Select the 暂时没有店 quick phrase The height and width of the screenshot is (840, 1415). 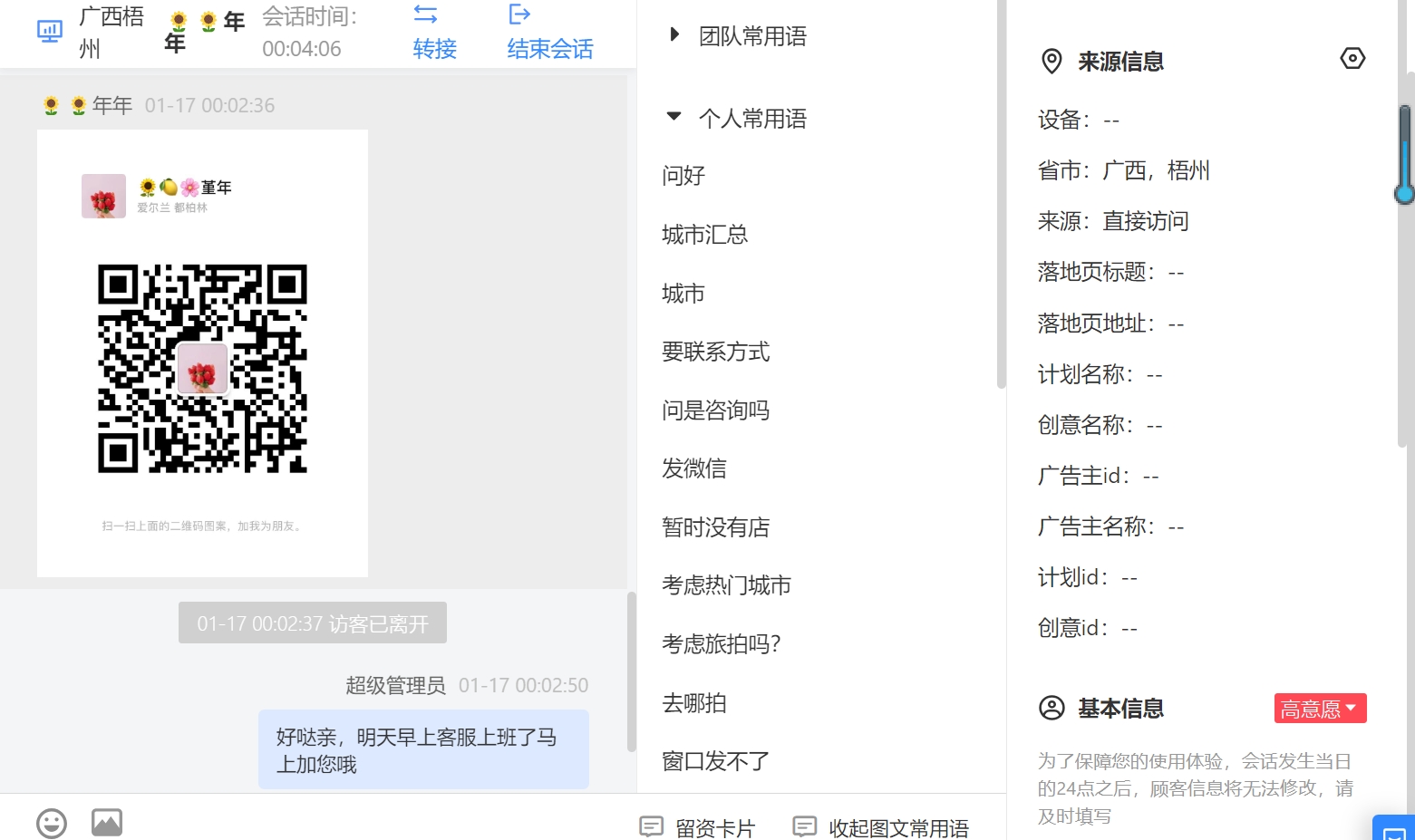point(716,527)
